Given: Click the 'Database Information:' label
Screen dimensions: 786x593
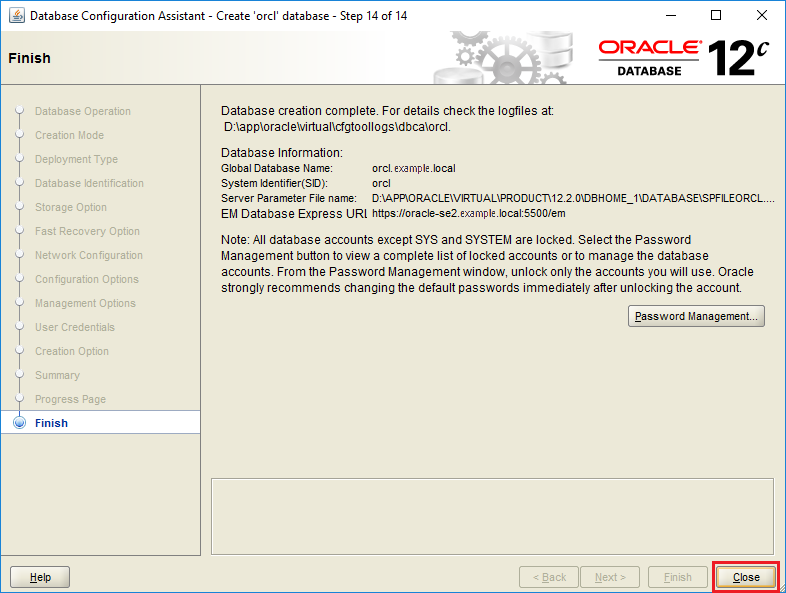Looking at the screenshot, I should tap(282, 152).
